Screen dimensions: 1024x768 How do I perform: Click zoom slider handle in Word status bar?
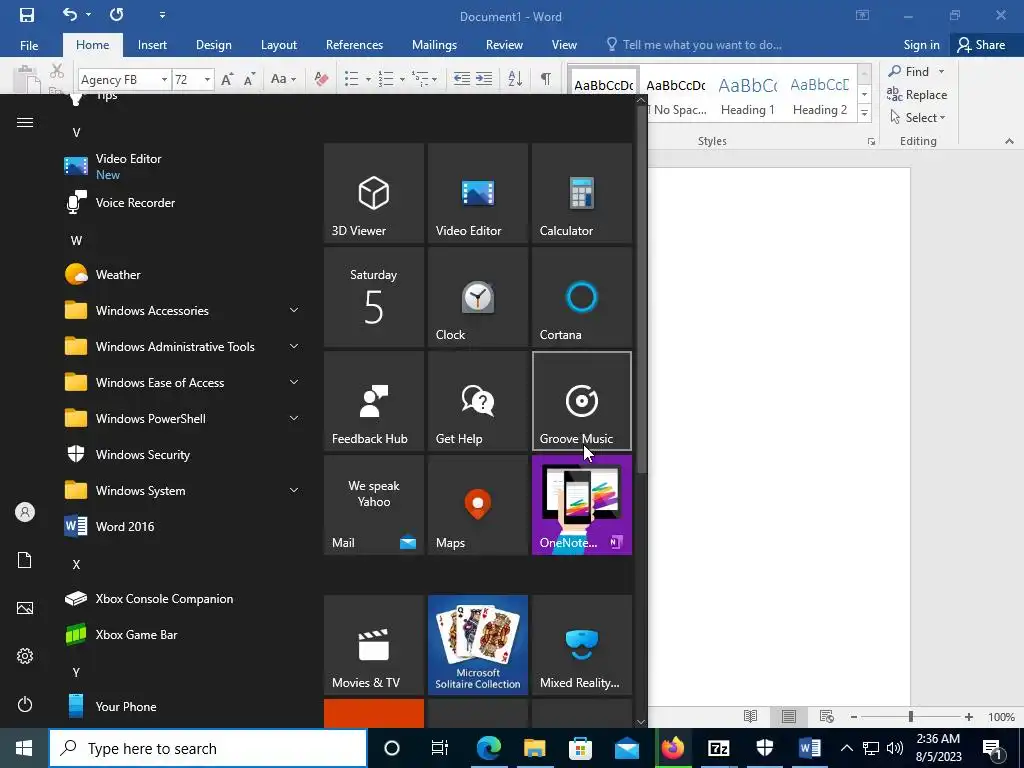(910, 717)
